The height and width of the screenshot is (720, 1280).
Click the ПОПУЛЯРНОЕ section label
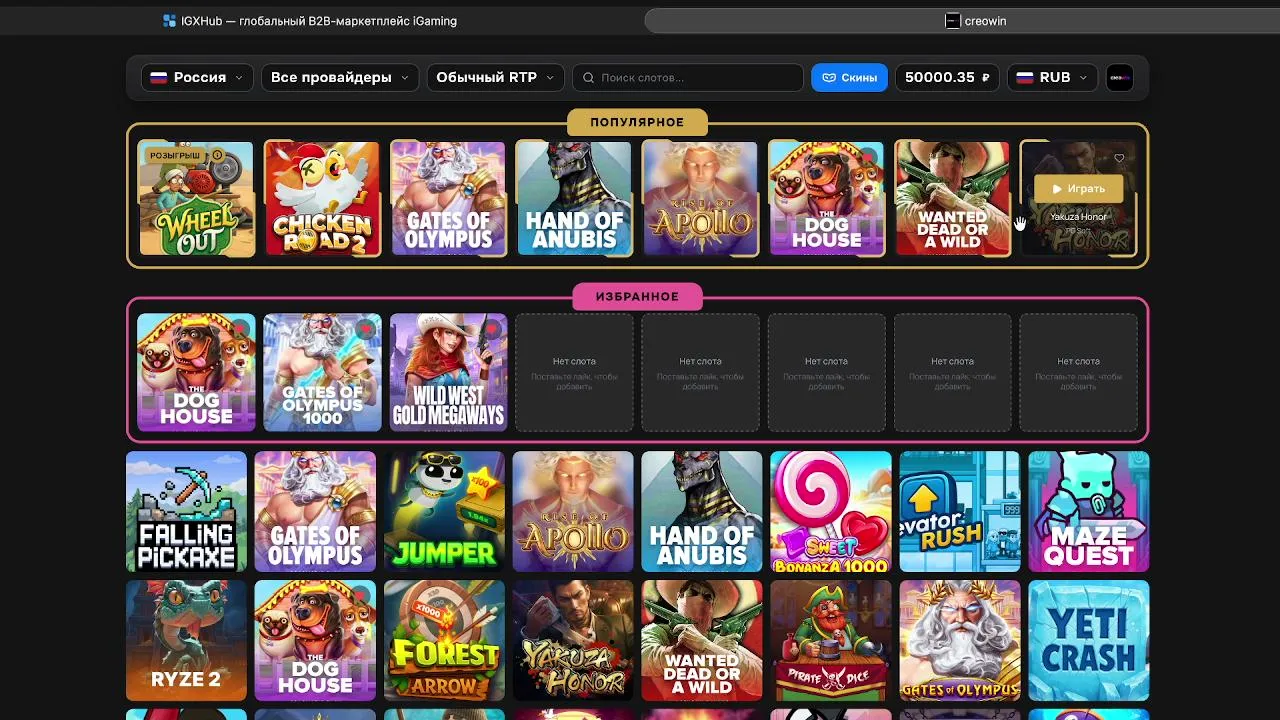coord(637,122)
